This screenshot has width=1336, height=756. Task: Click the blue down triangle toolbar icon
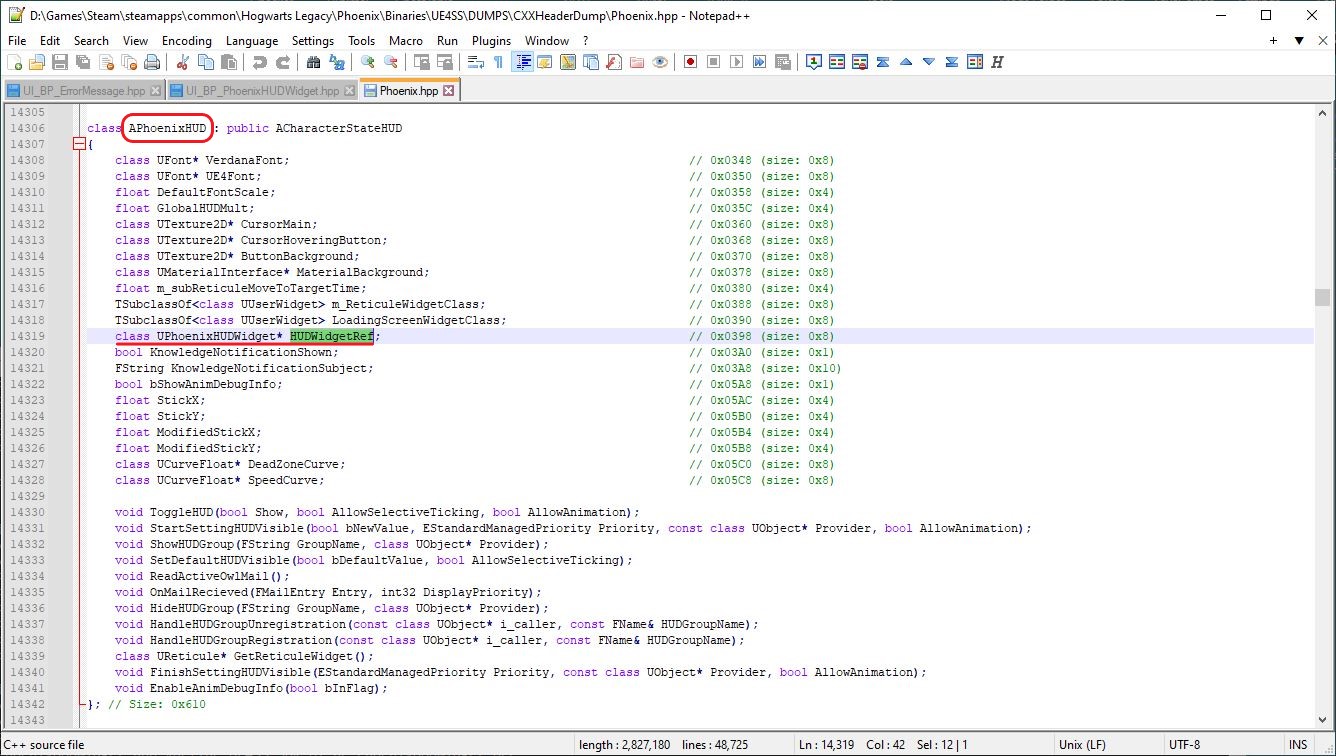click(928, 62)
